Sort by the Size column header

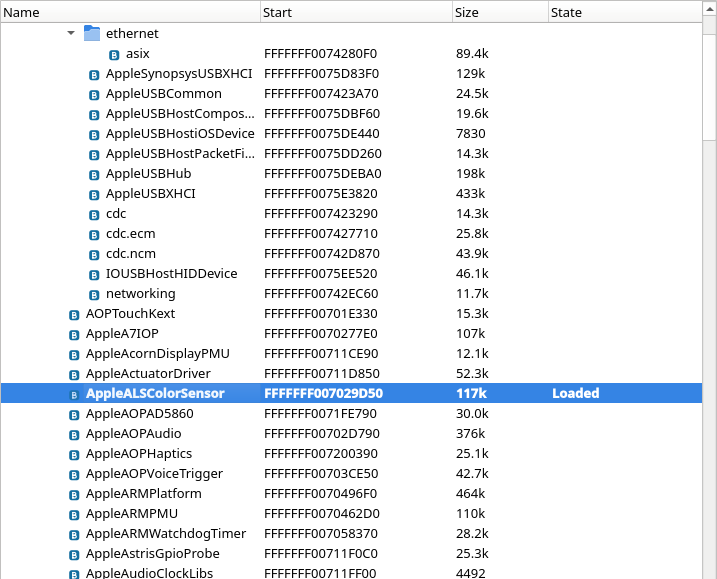[x=500, y=12]
